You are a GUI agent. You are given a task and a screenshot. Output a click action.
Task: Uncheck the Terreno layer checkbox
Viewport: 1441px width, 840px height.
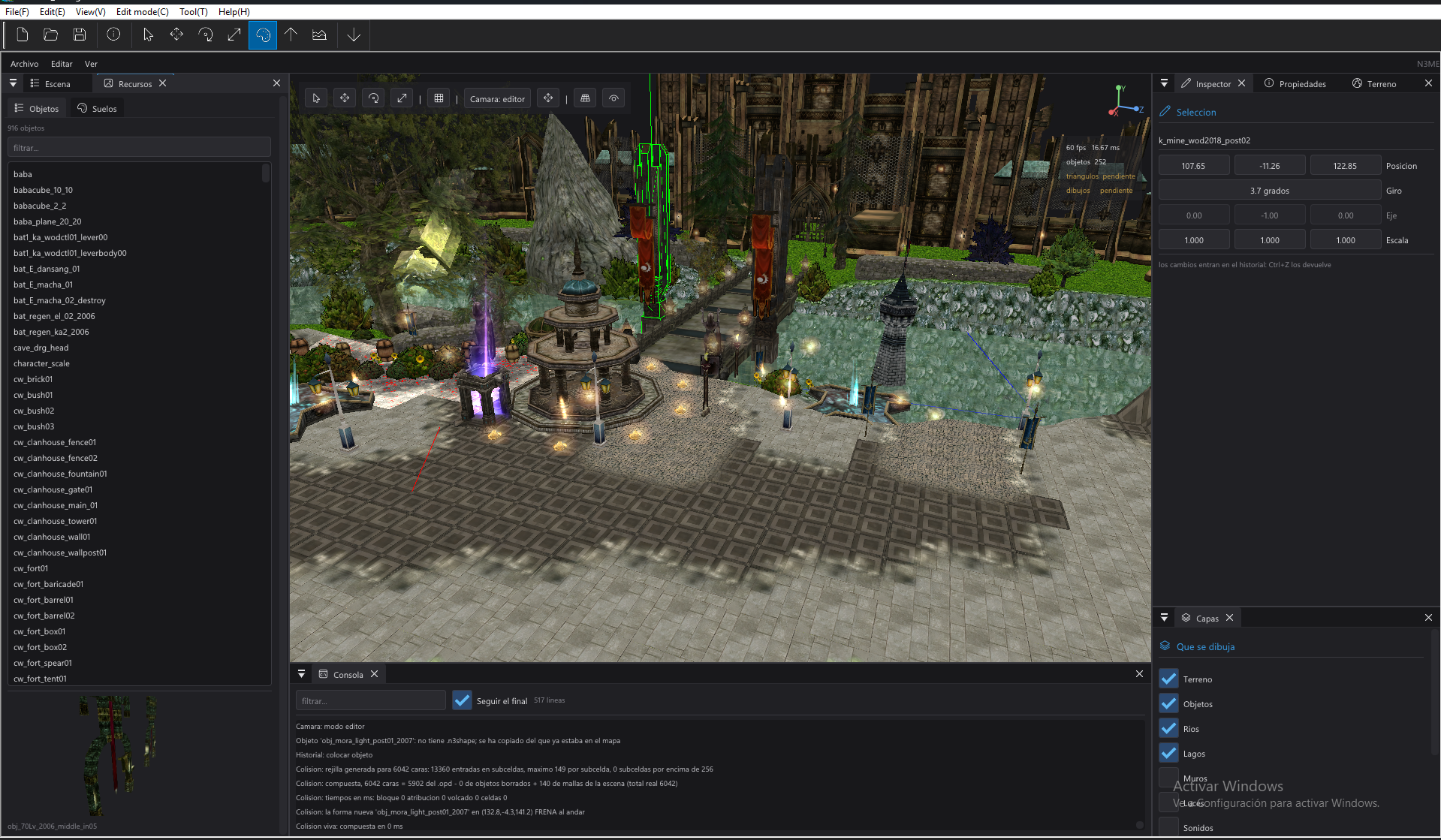click(x=1168, y=679)
